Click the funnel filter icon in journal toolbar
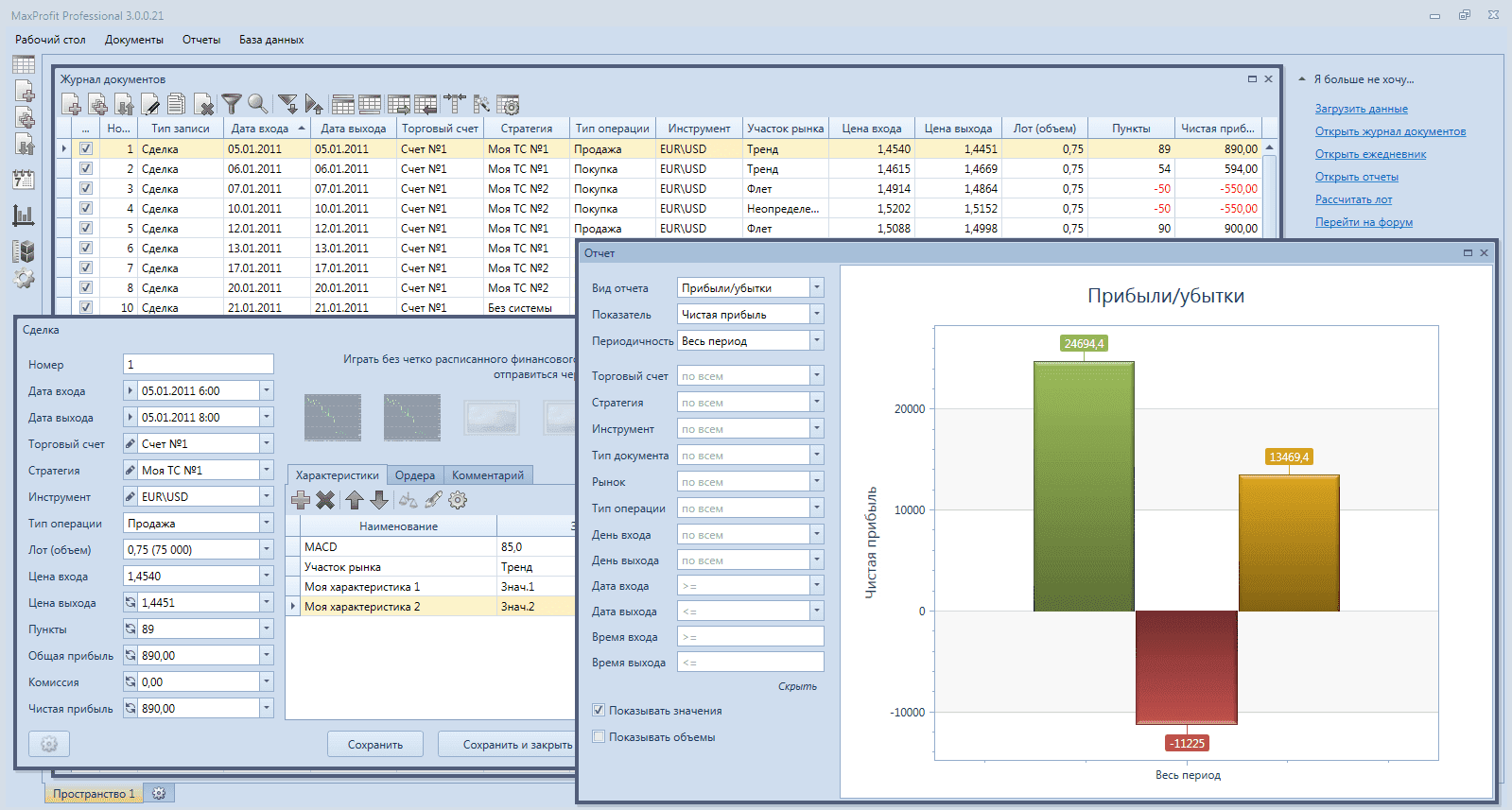Image resolution: width=1512 pixels, height=810 pixels. coord(231,104)
